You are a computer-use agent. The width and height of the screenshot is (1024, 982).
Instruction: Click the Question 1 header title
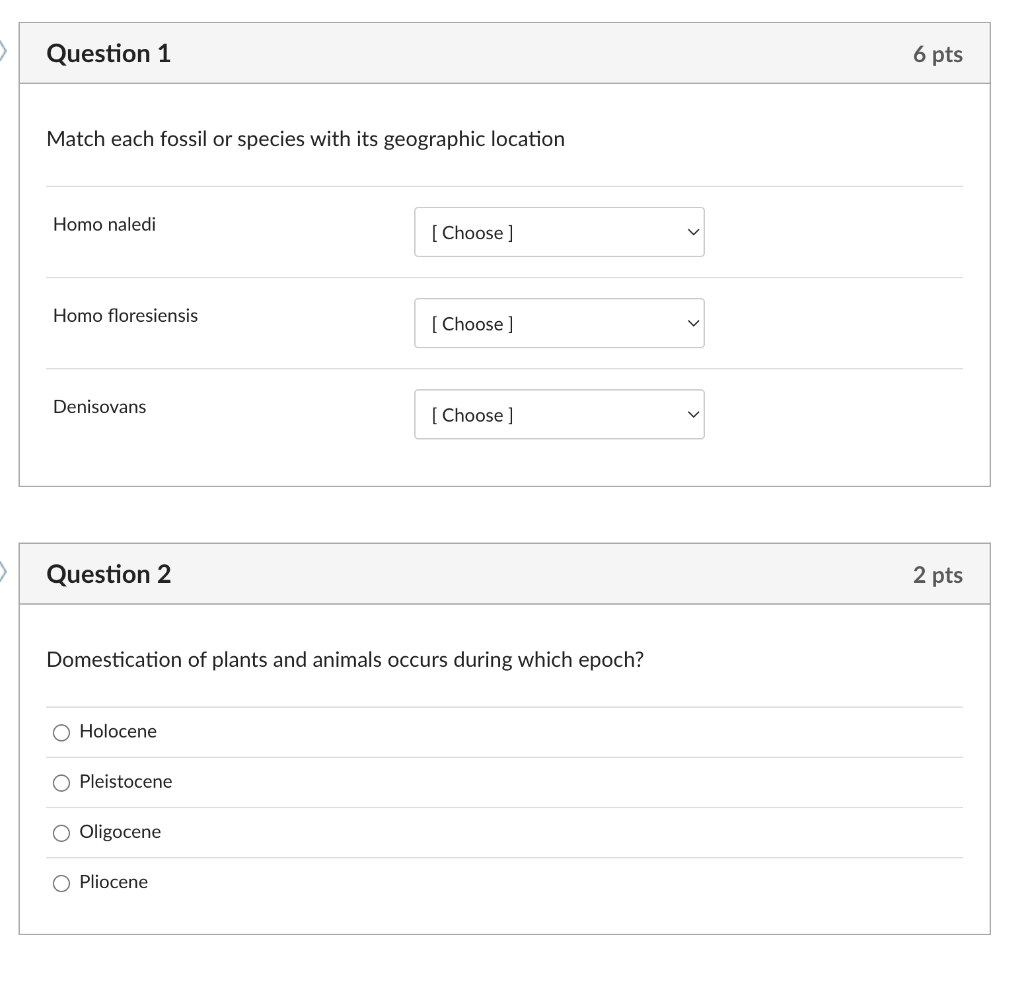[x=109, y=53]
